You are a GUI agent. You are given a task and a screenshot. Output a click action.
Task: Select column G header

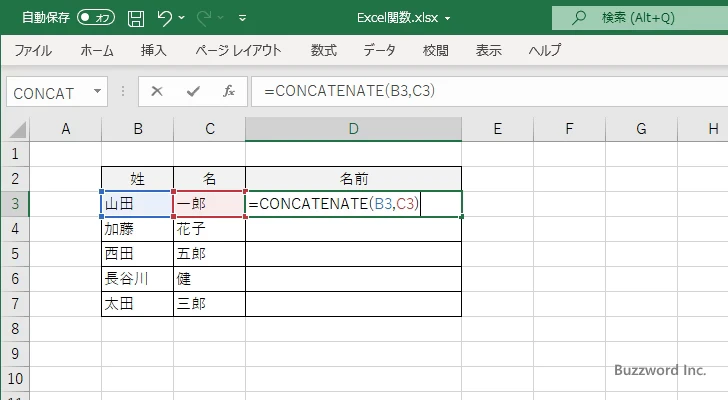641,129
